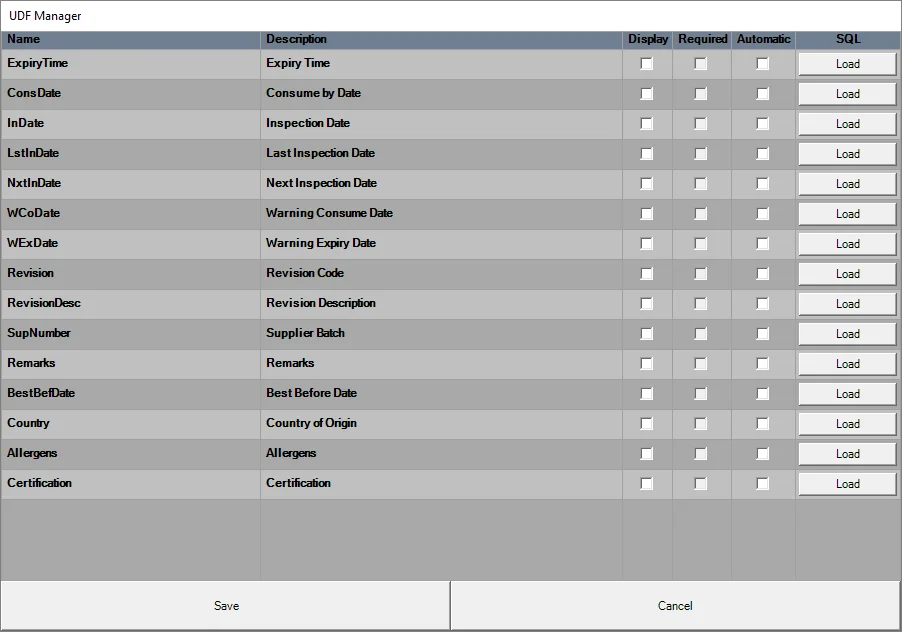Click the Save button
Viewport: 902px width, 632px height.
coord(225,605)
